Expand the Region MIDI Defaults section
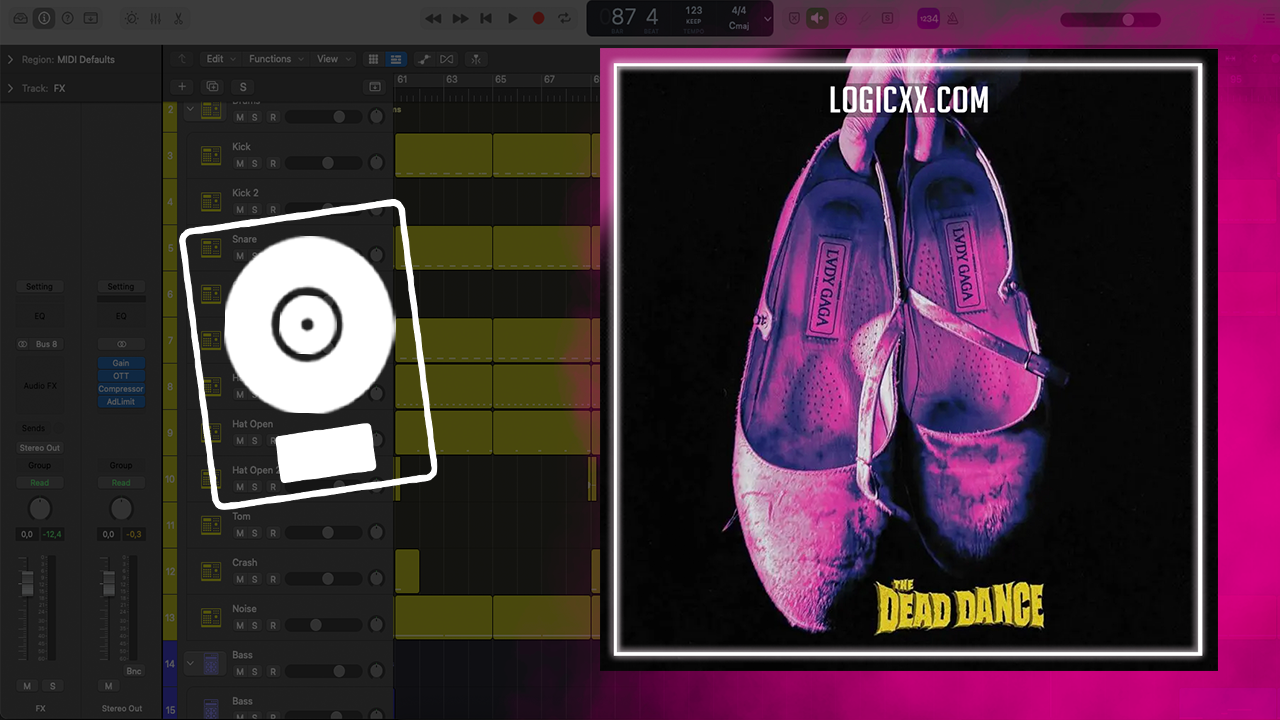This screenshot has height=720, width=1280. [x=11, y=60]
